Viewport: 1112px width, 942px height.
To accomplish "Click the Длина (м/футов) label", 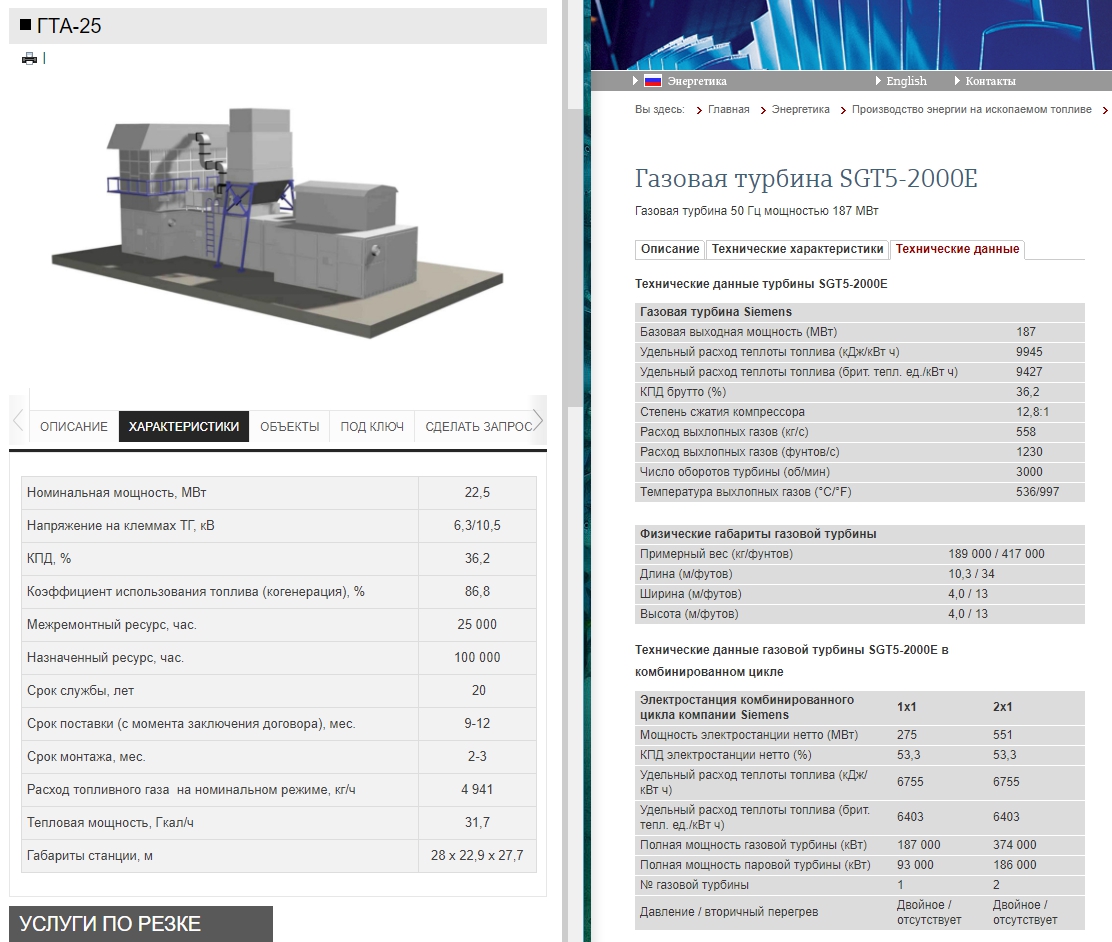I will coord(686,574).
